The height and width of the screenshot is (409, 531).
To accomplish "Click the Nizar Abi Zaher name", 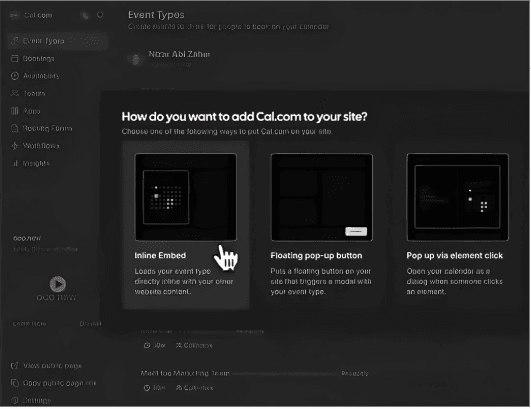I will click(x=179, y=54).
